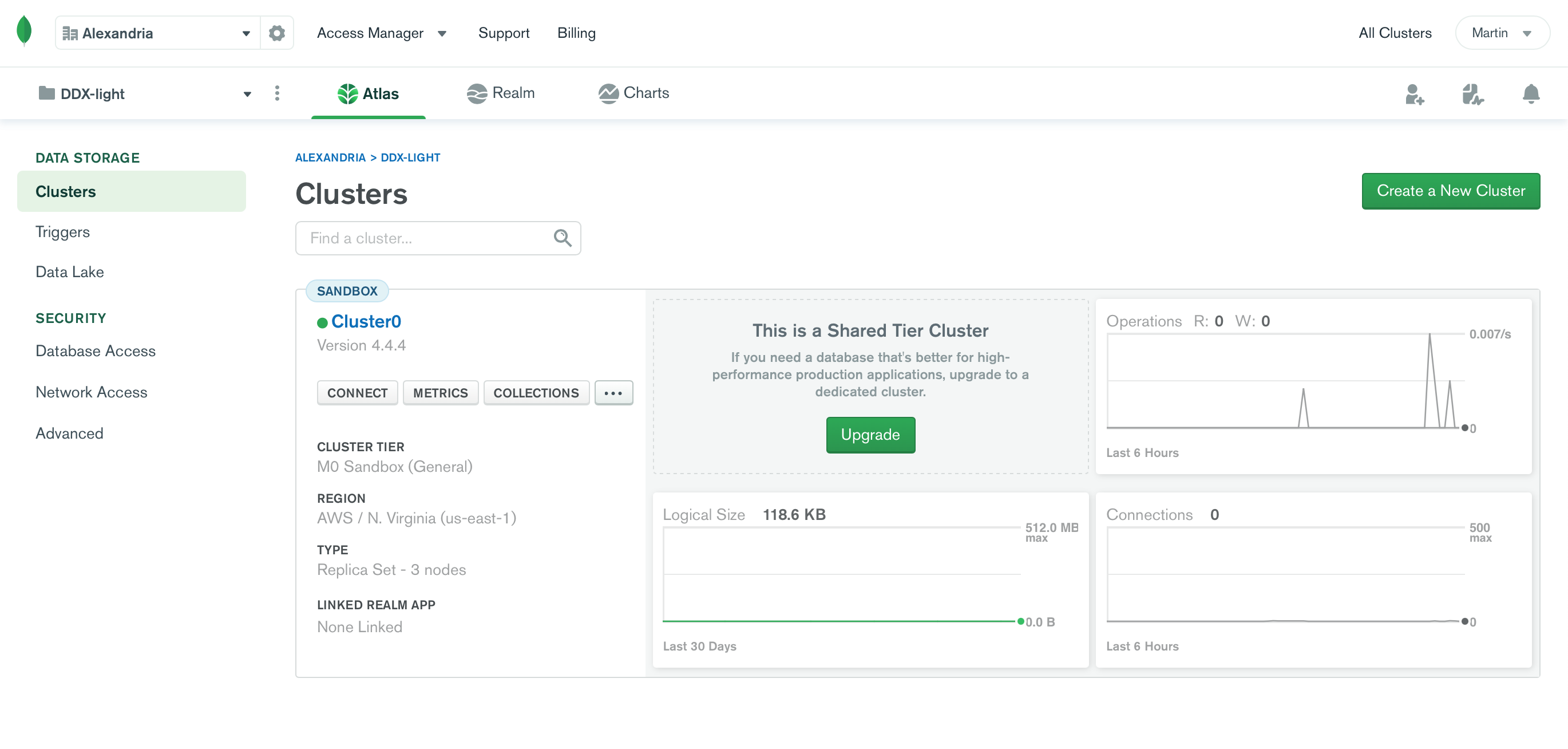Image resolution: width=1568 pixels, height=749 pixels.
Task: Open Data Lake in the sidebar
Action: [x=69, y=271]
